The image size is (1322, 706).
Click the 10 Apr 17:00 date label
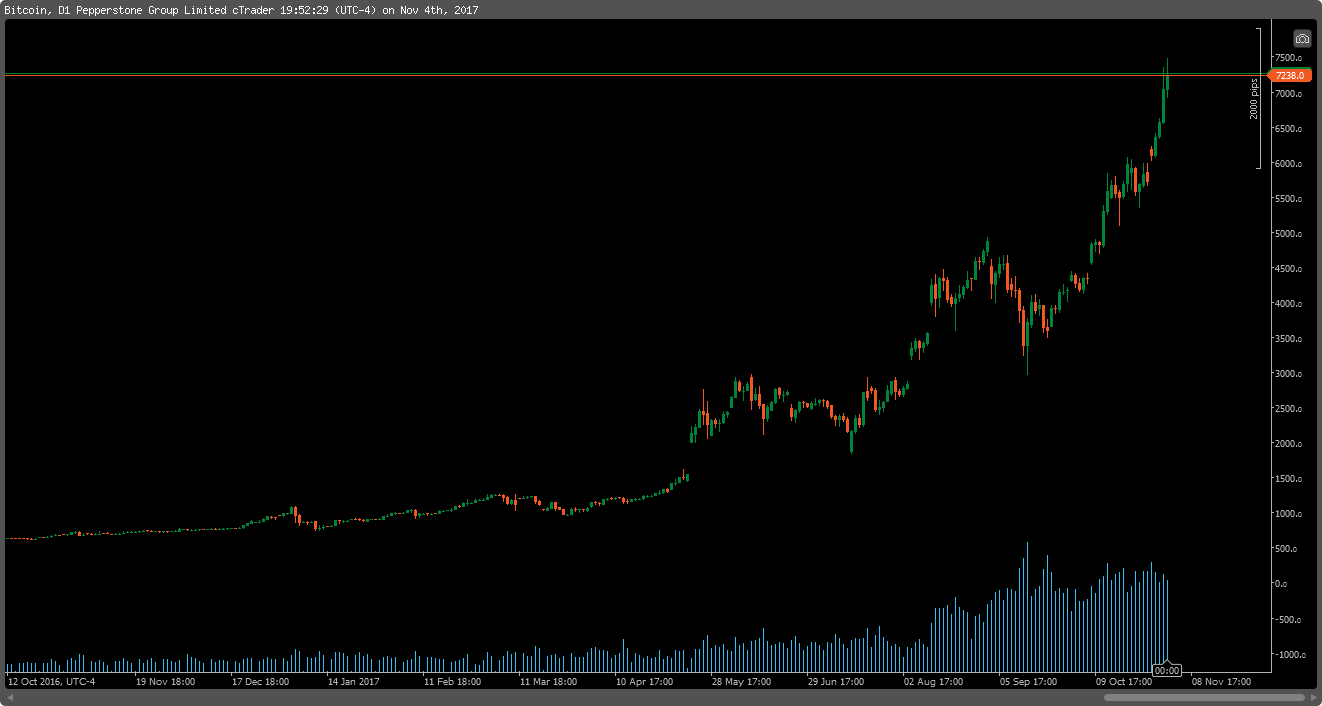[x=644, y=681]
